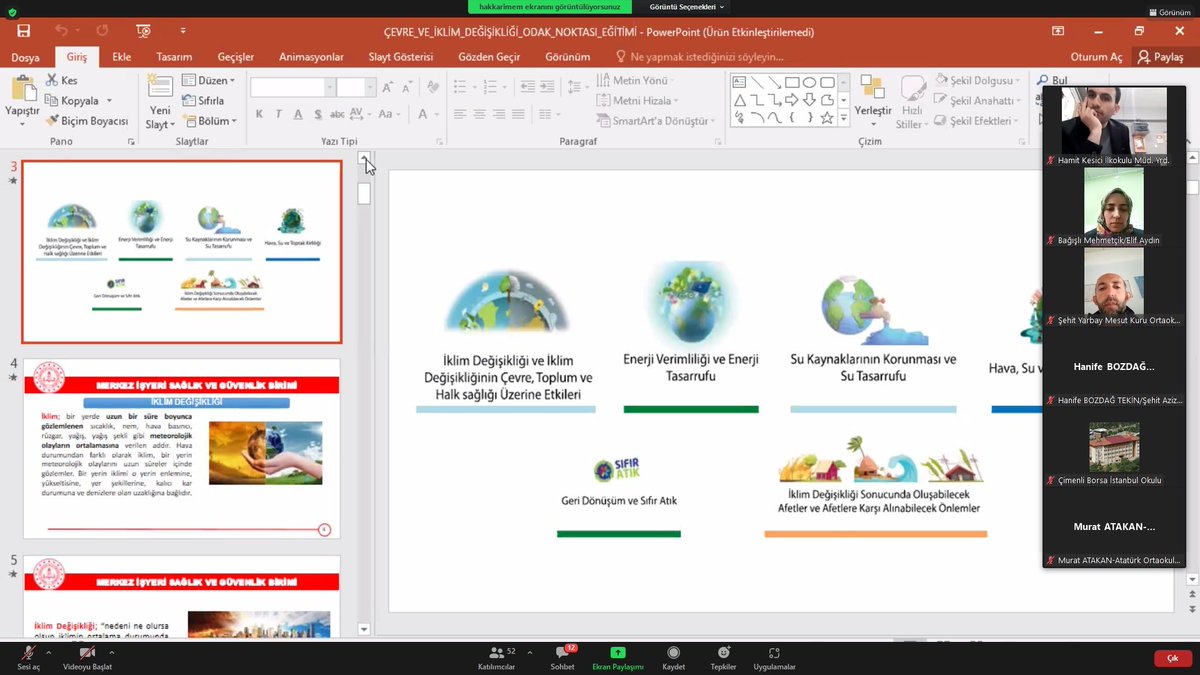
Task: Click the Ne yapmak istediğinizi söyleyin search box
Action: pos(699,57)
